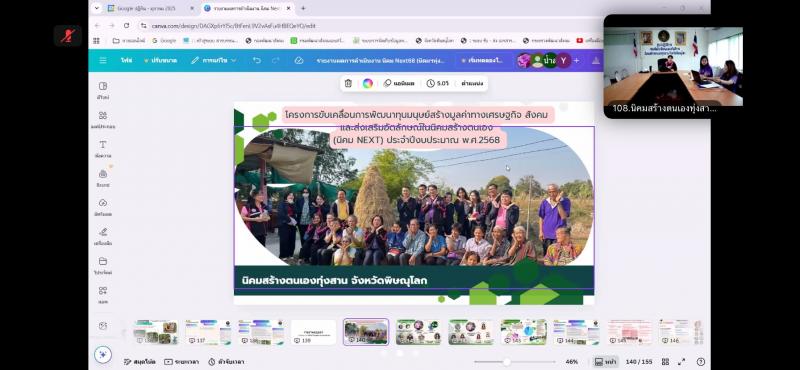Expand the browser tab search chevron
This screenshot has width=800, height=370.
(97, 8)
